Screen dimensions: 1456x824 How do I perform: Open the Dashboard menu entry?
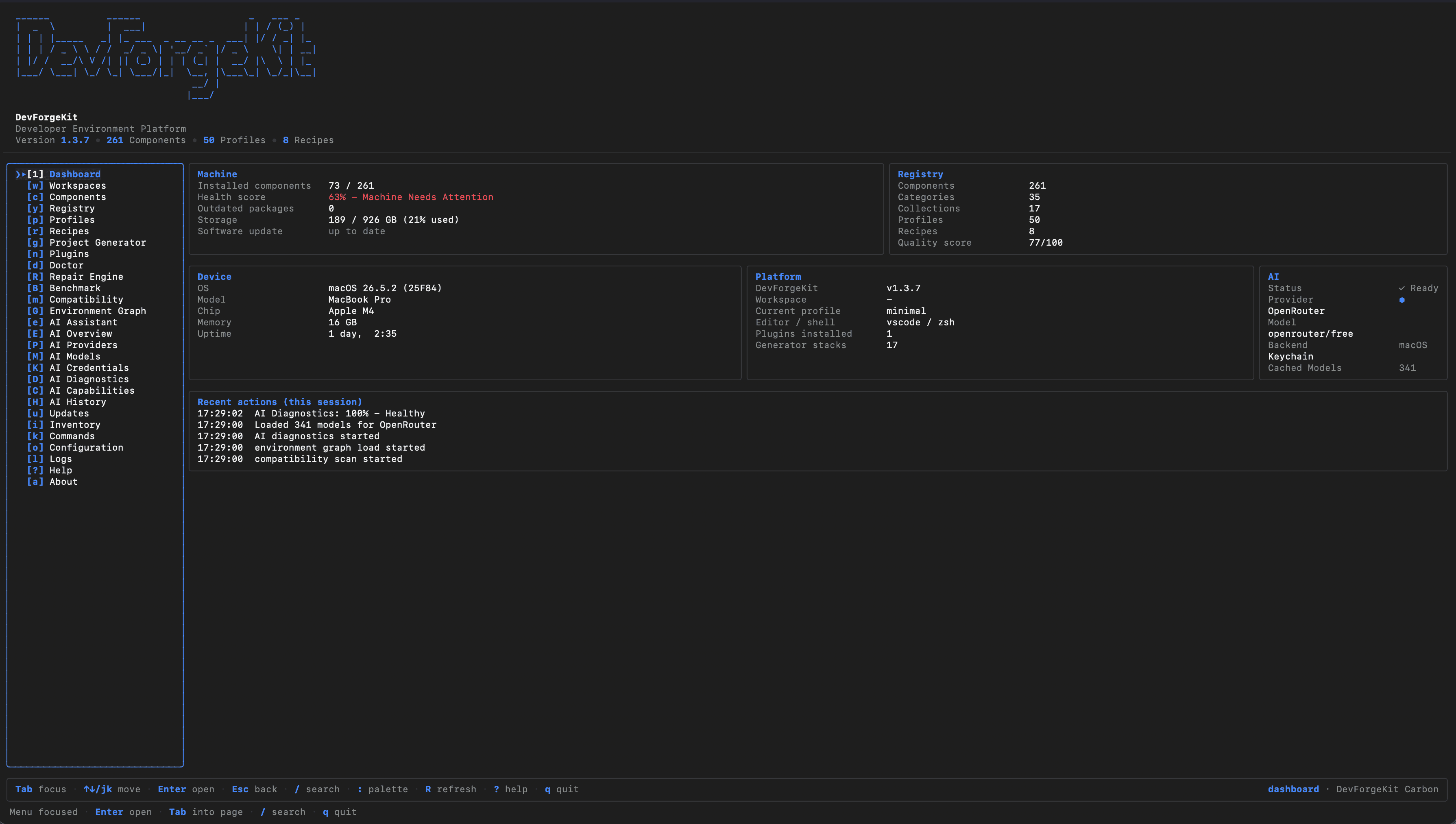(63, 174)
